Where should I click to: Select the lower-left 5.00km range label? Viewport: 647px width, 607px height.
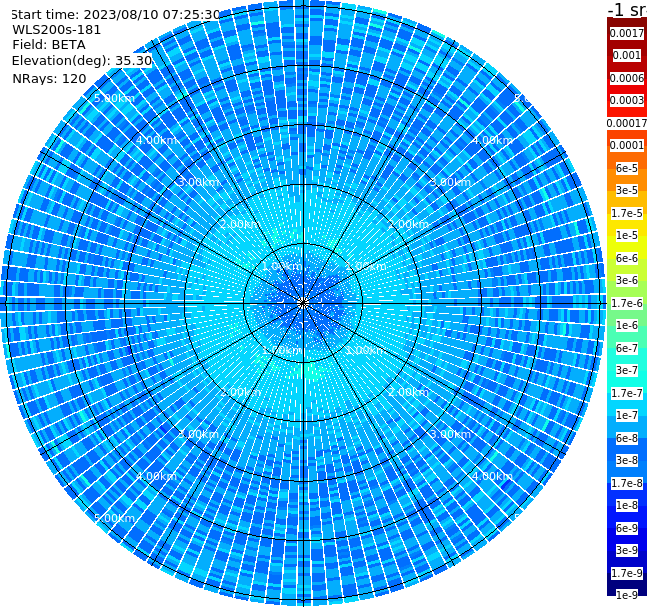point(114,518)
